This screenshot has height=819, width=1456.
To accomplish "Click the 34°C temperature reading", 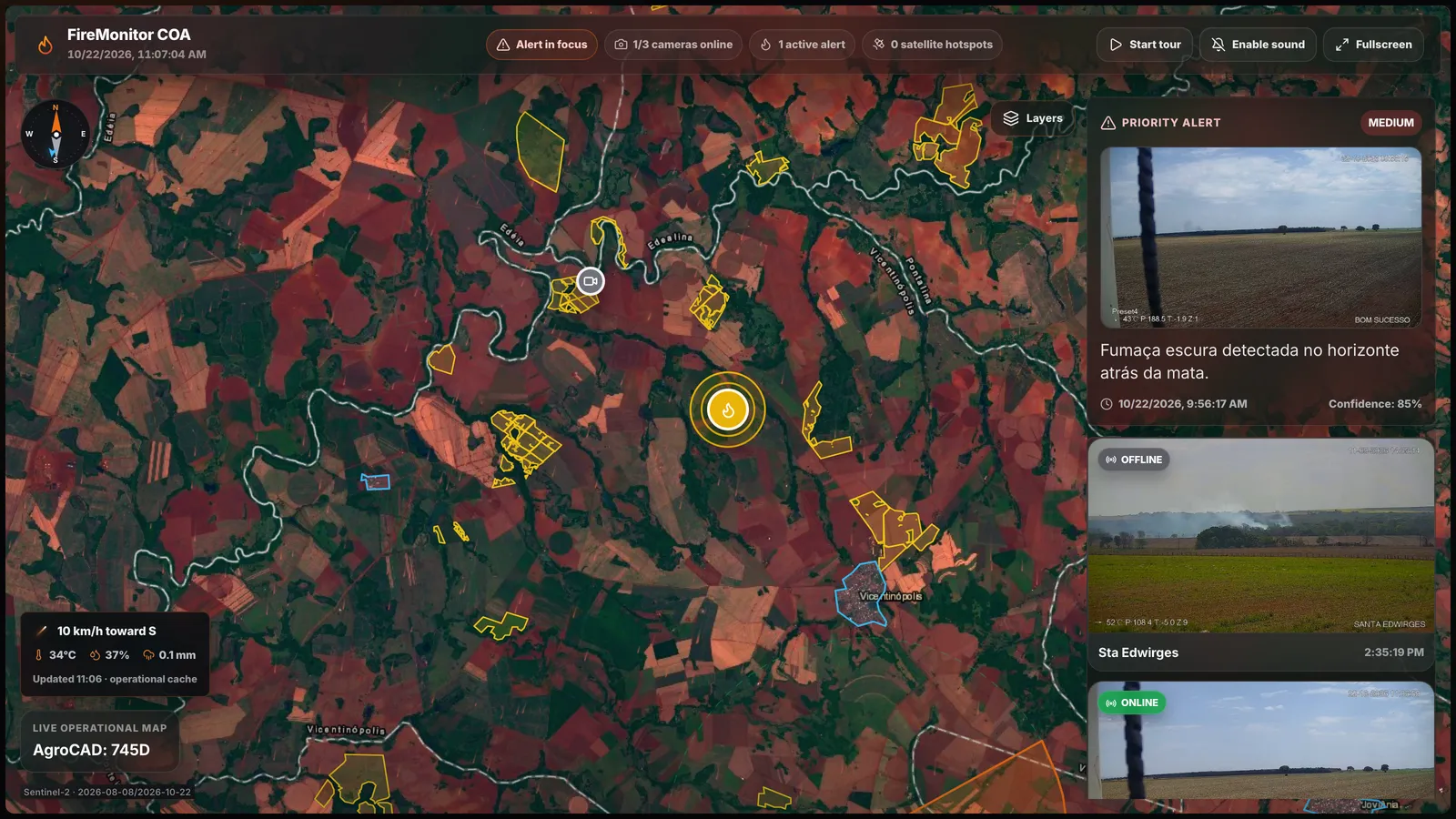I will (56, 655).
